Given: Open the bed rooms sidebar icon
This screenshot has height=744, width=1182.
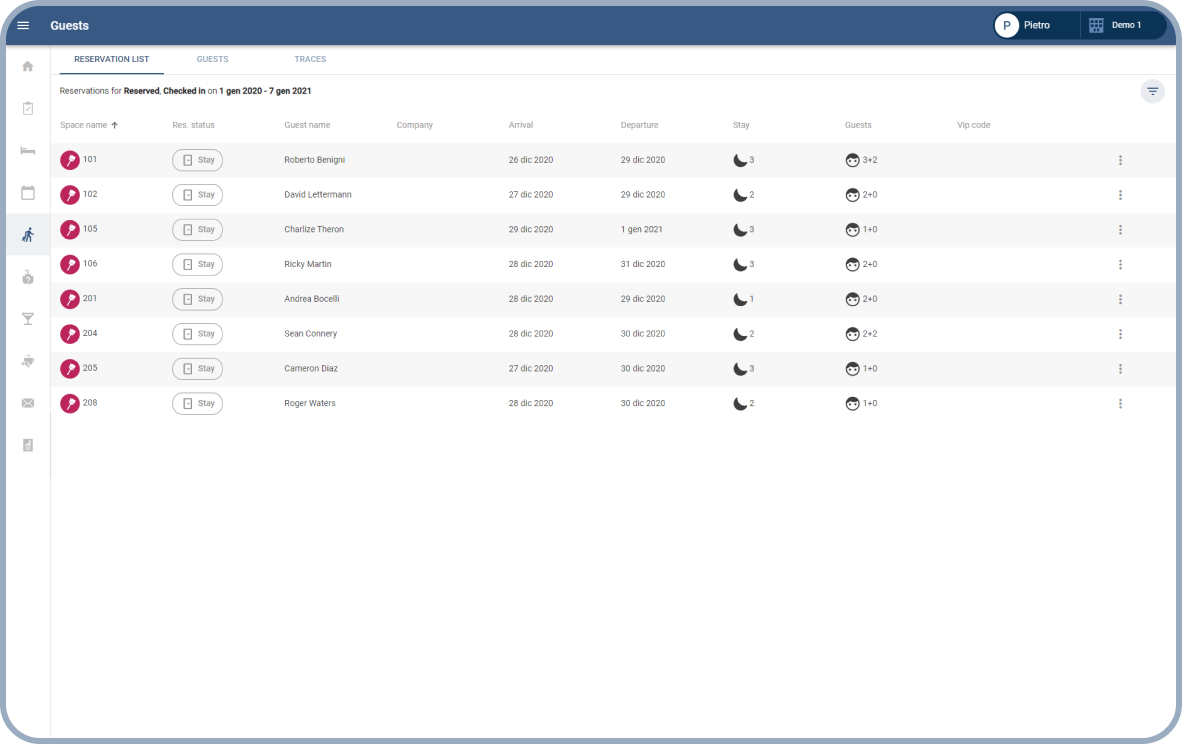Looking at the screenshot, I should coord(28,150).
